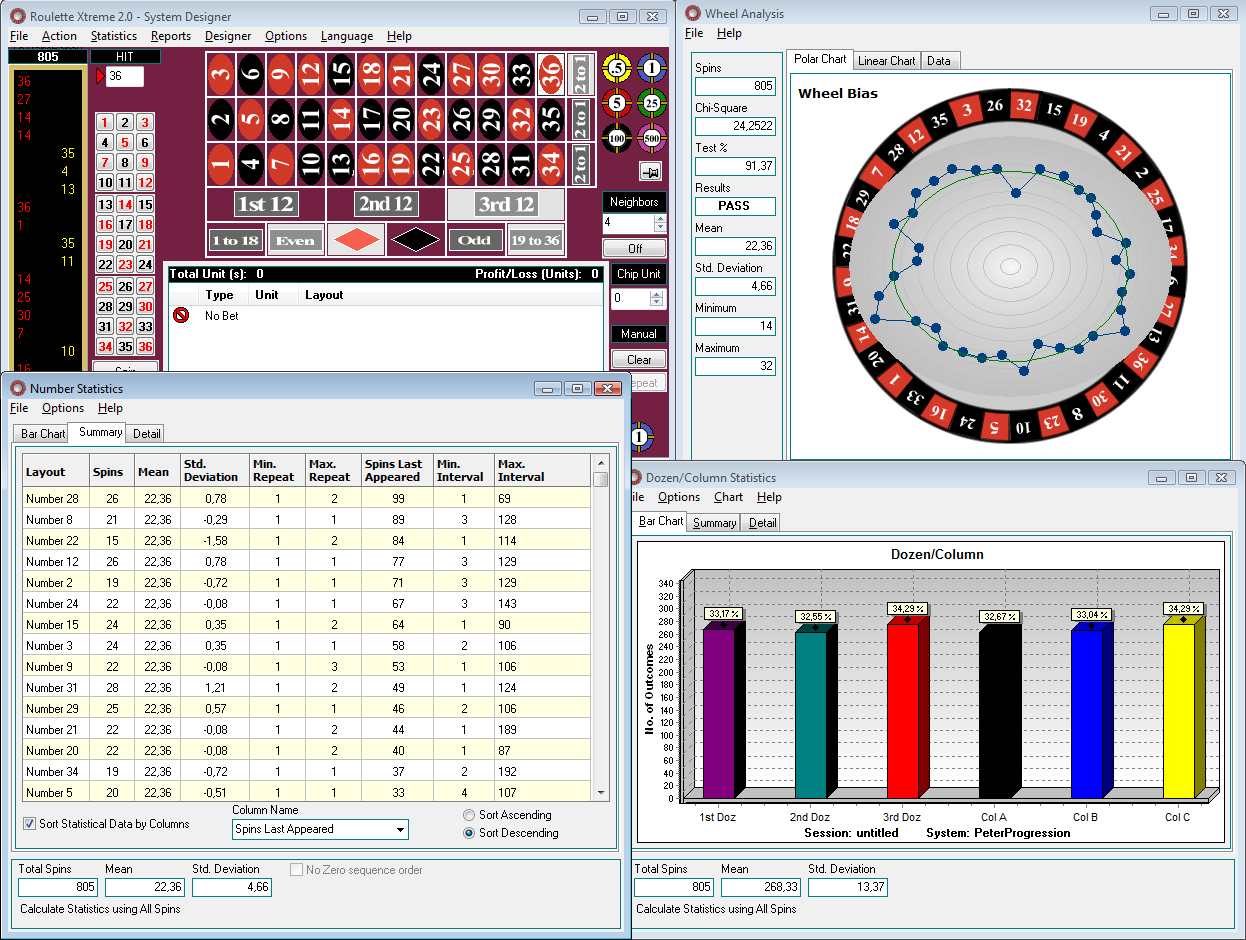
Task: Click number pad button 32
Action: pyautogui.click(x=125, y=326)
